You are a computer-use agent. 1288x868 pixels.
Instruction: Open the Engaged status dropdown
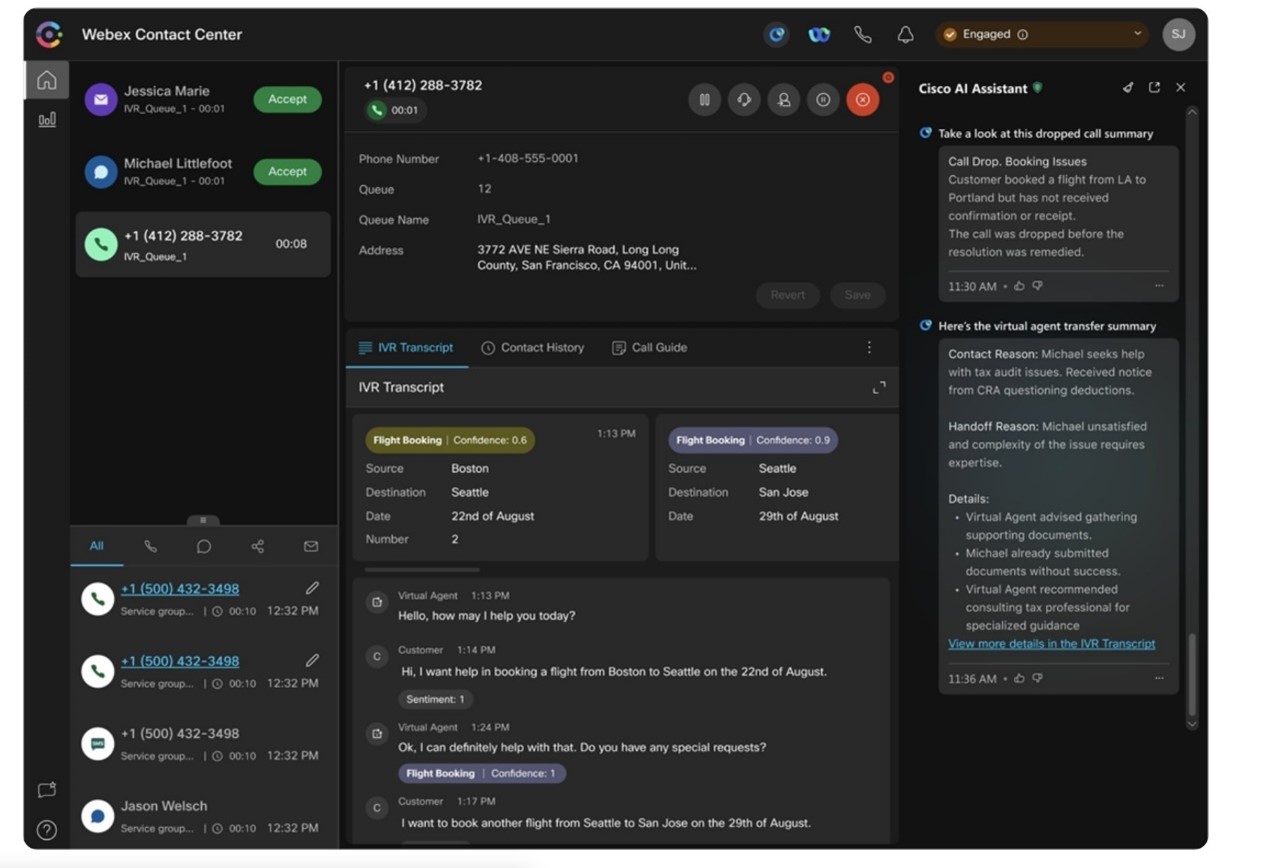tap(1041, 34)
